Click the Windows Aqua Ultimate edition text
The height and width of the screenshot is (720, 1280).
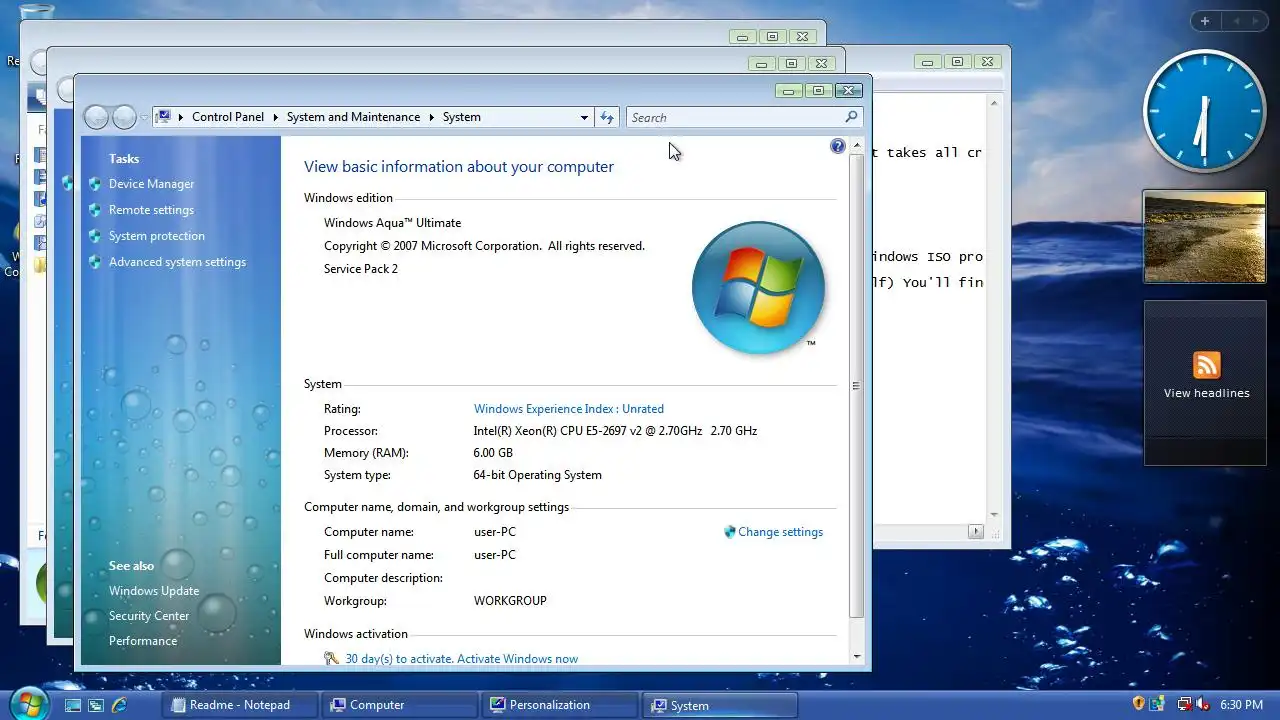coord(392,223)
